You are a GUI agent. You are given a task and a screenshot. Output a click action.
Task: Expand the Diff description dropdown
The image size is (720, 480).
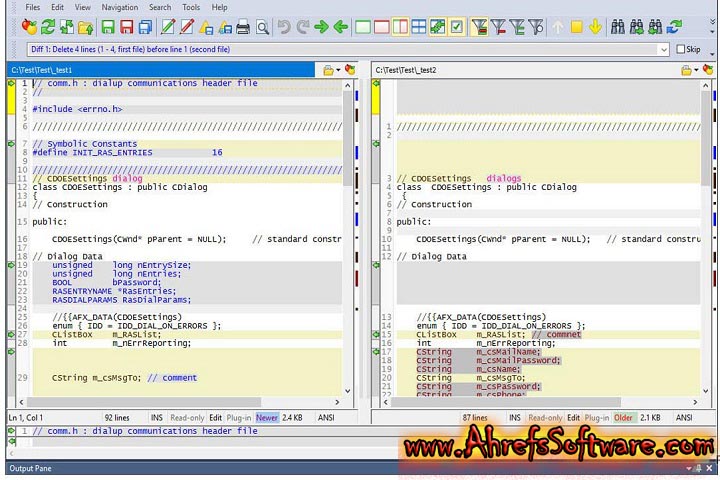tap(664, 49)
